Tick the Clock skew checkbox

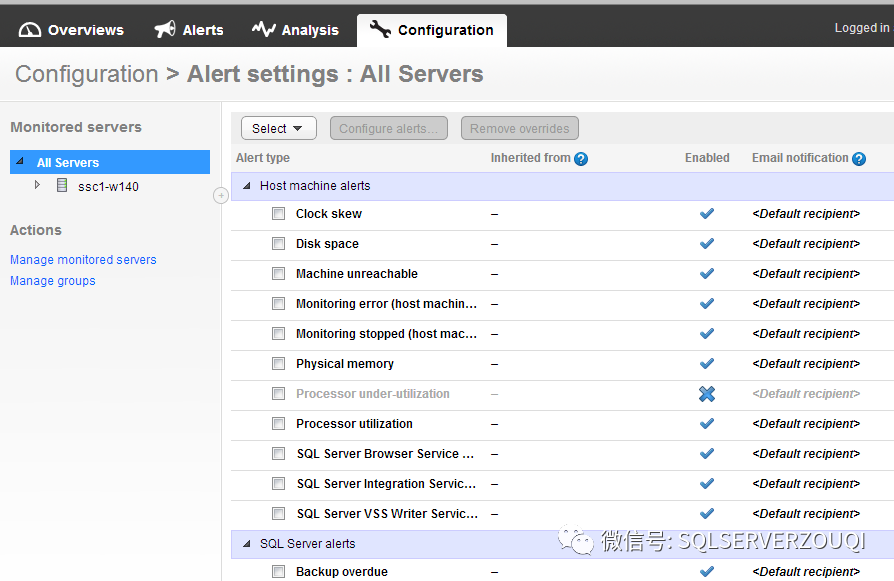tap(279, 214)
